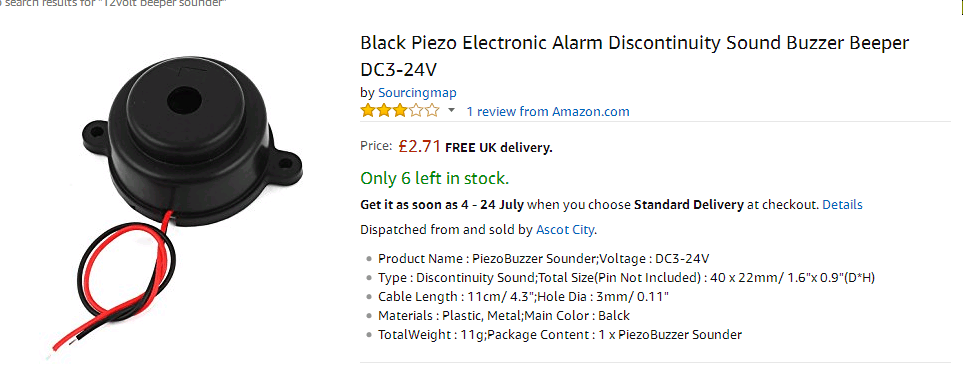The height and width of the screenshot is (381, 963).
Task: Click the £2.71 price
Action: (419, 146)
